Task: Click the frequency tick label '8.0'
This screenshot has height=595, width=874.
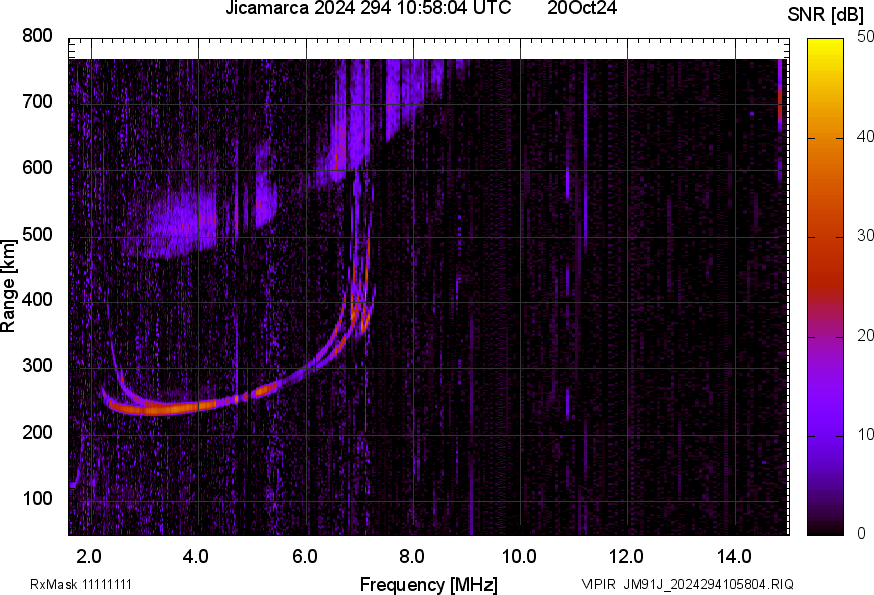Action: click(411, 557)
